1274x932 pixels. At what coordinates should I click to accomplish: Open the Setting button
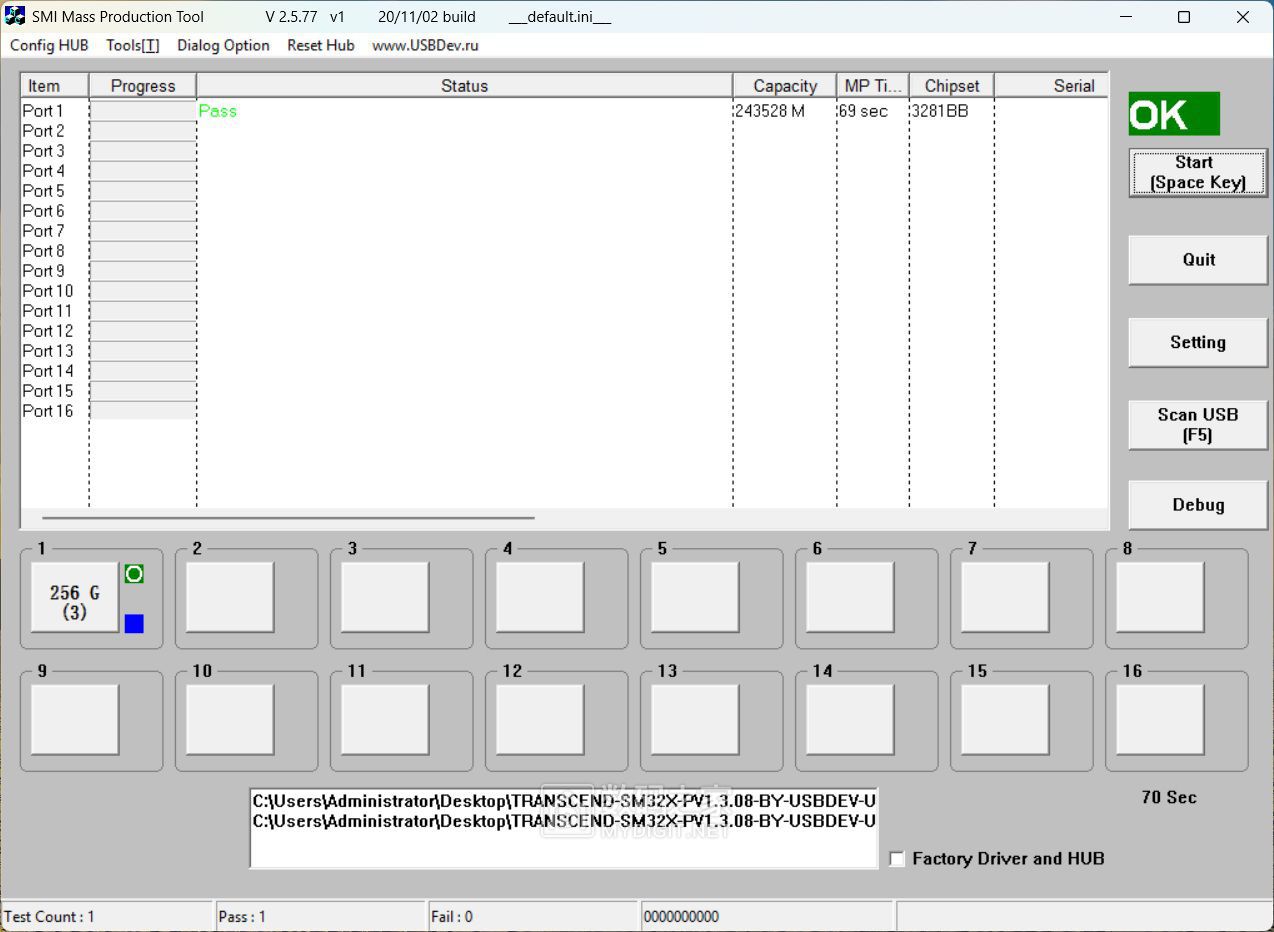[x=1198, y=342]
